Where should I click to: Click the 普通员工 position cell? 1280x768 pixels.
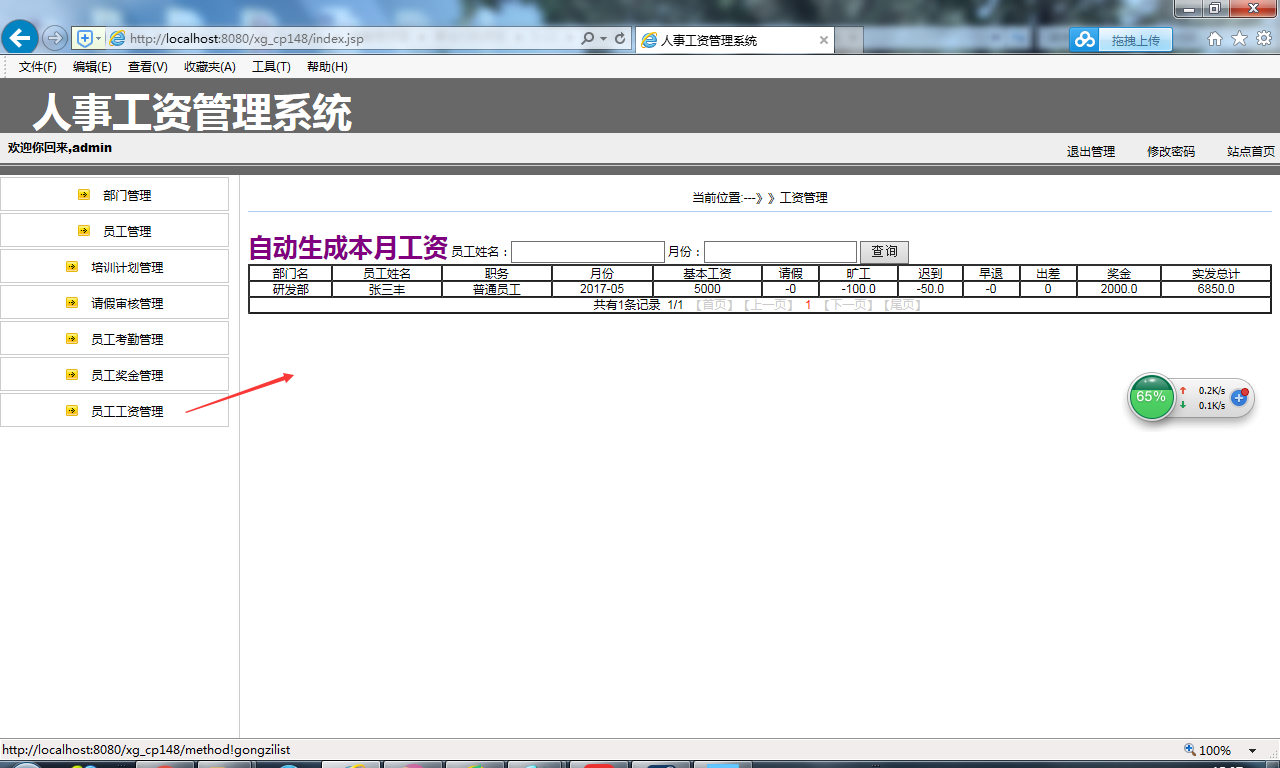pos(497,289)
